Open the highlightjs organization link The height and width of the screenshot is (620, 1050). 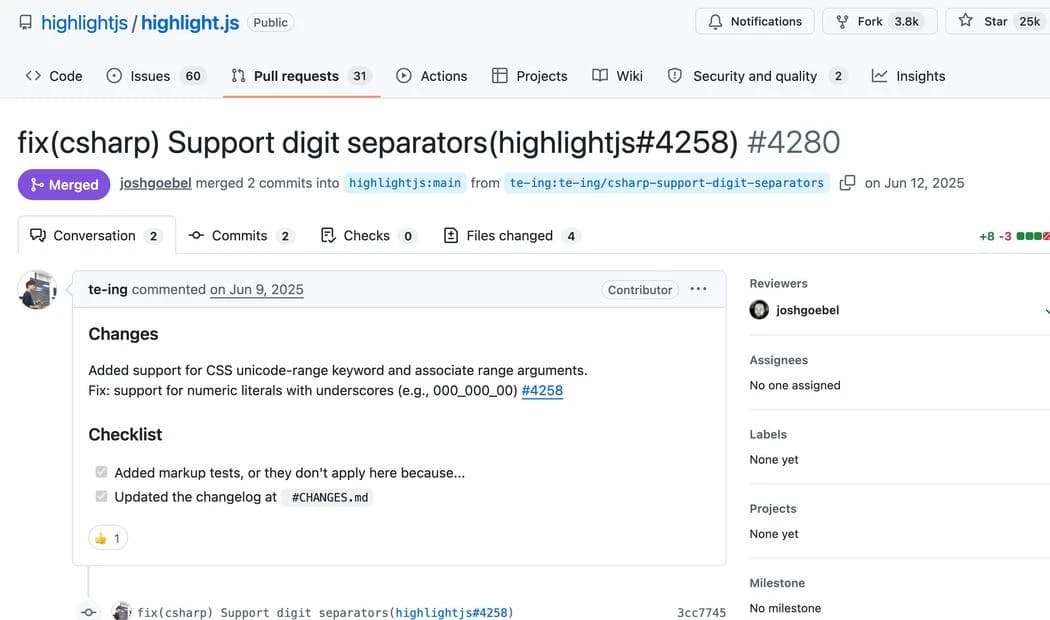pyautogui.click(x=84, y=23)
